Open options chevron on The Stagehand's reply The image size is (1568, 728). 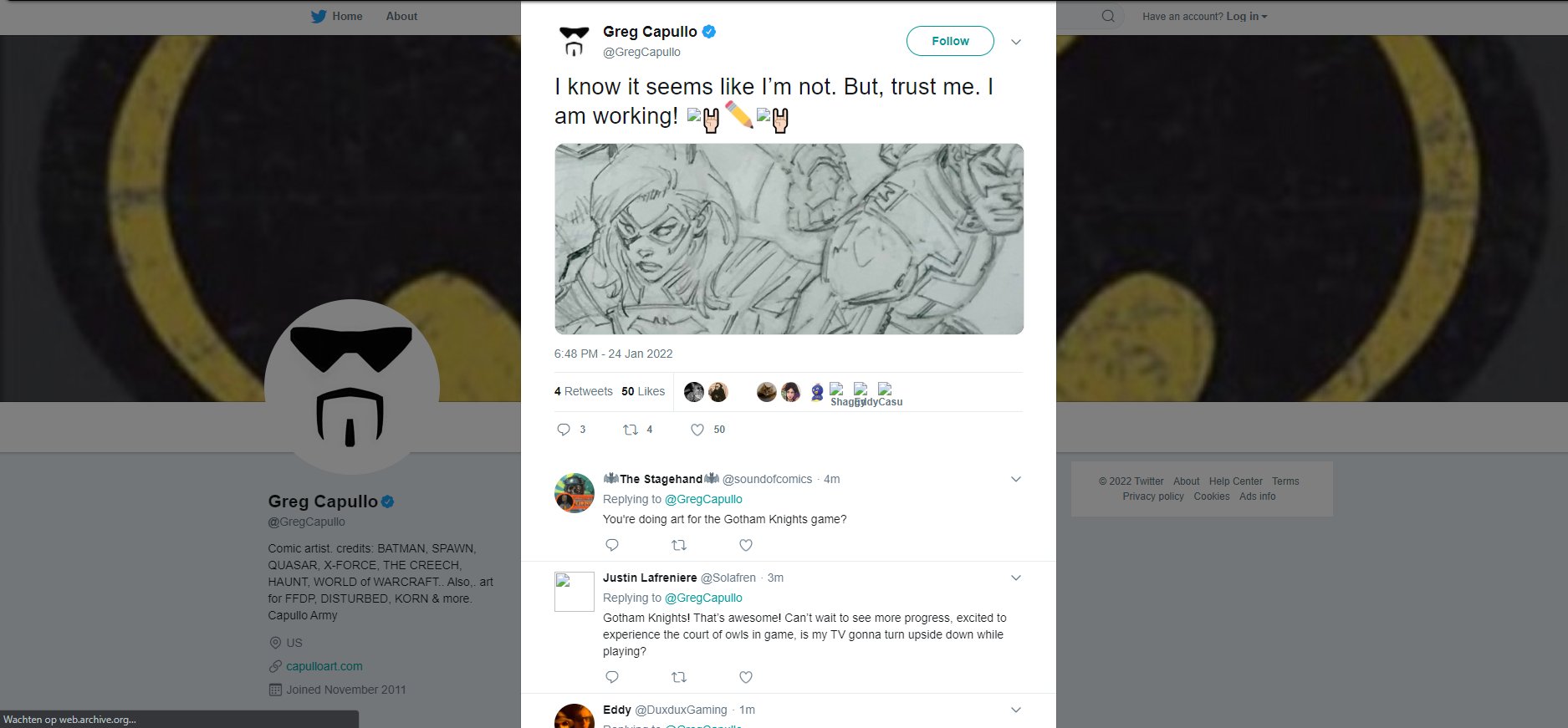click(x=1016, y=479)
